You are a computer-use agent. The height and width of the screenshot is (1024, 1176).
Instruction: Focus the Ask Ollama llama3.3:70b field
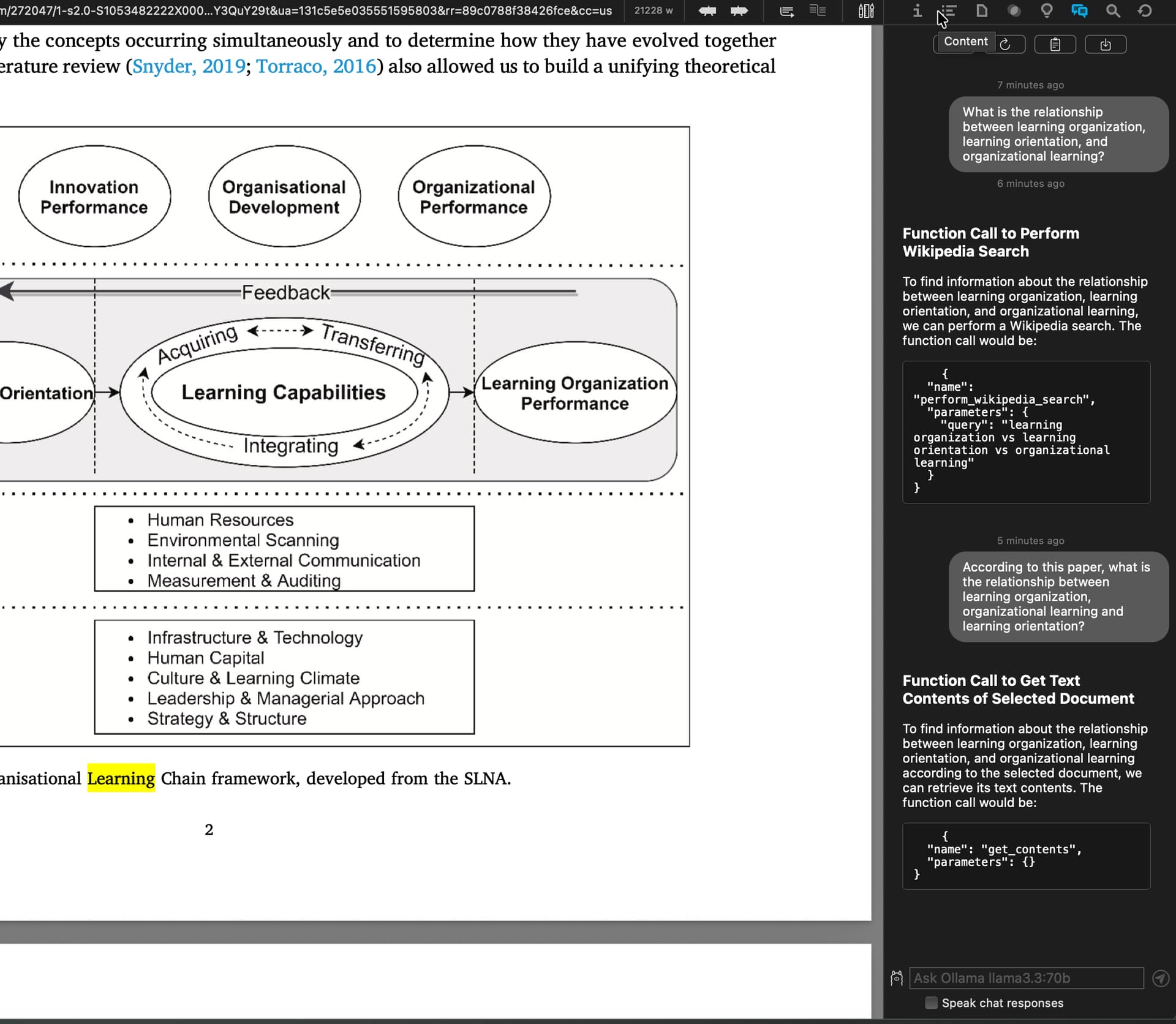(x=1026, y=978)
